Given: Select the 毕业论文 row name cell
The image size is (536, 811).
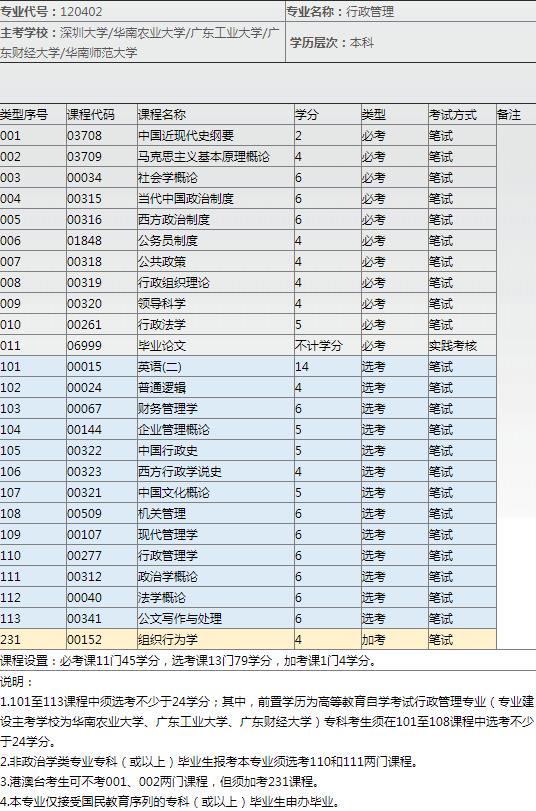Looking at the screenshot, I should 215,346.
